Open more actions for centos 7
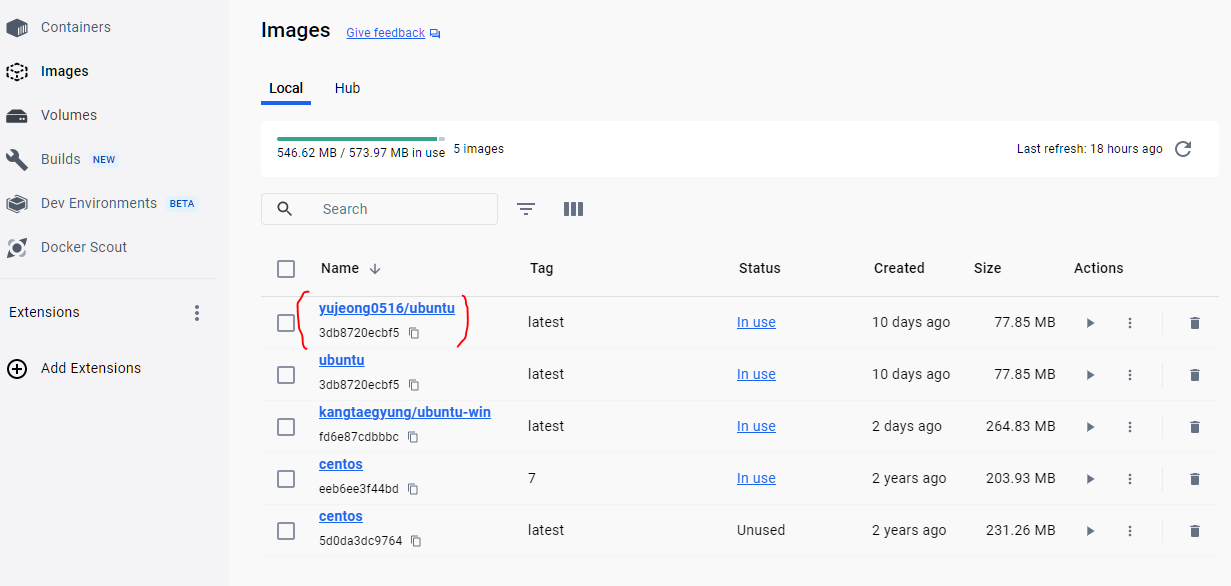 coord(1130,479)
